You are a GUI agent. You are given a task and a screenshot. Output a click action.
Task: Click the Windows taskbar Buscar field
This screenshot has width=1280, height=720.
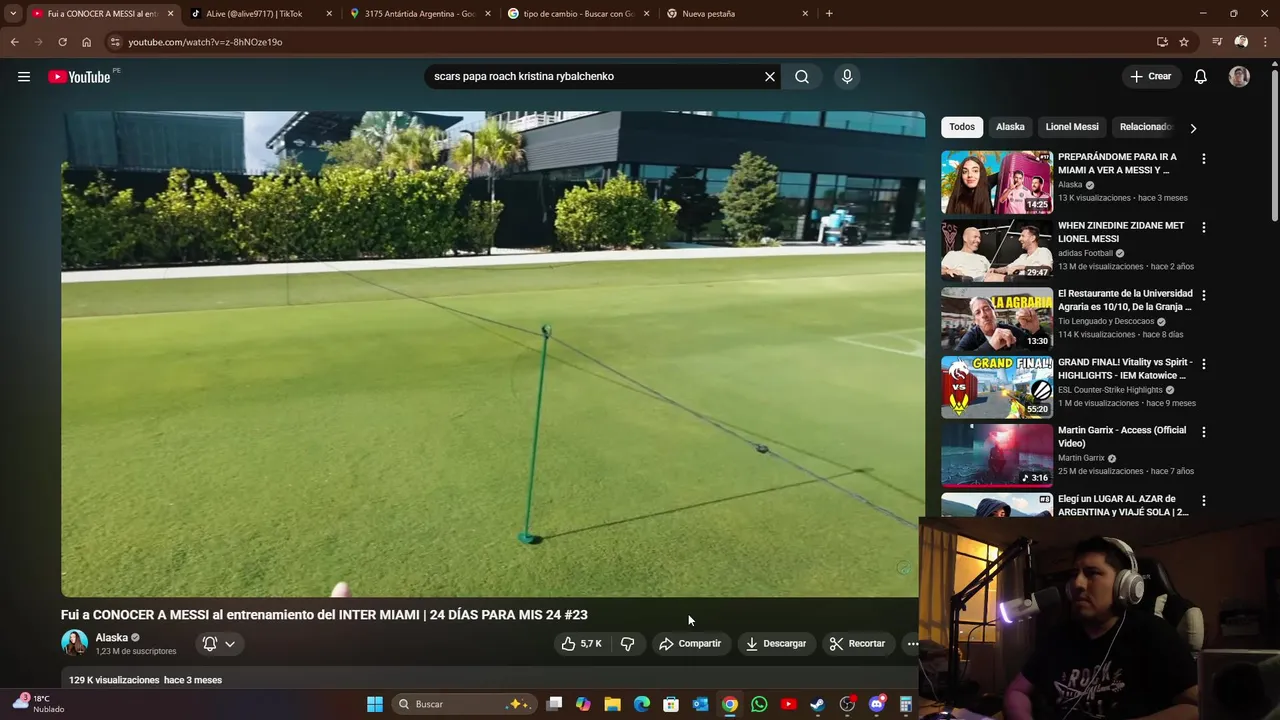click(x=464, y=704)
